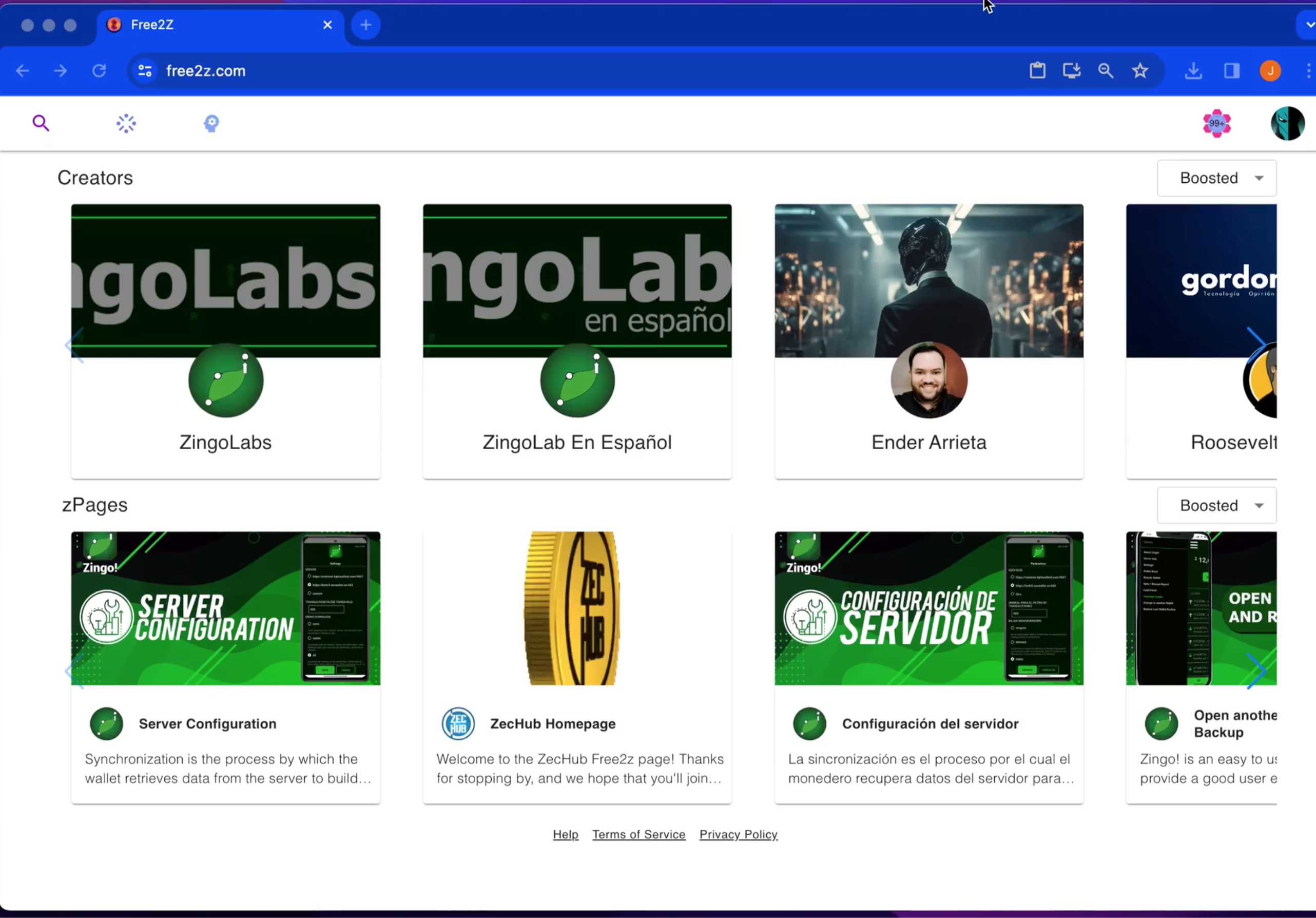Open the user profile avatar menu
The height and width of the screenshot is (918, 1316).
coord(1287,123)
